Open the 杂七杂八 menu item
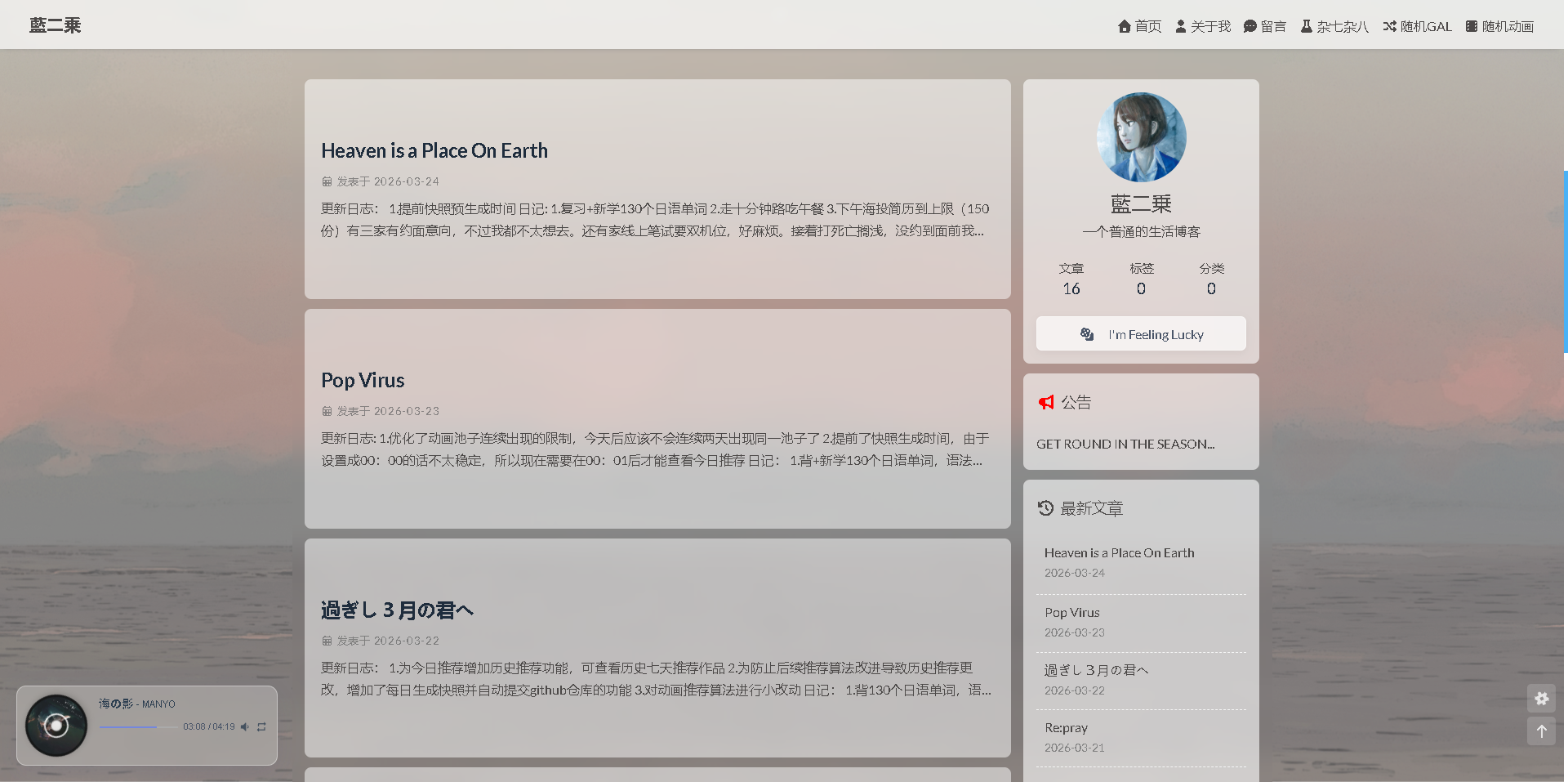Viewport: 1568px width, 782px height. pyautogui.click(x=1334, y=25)
